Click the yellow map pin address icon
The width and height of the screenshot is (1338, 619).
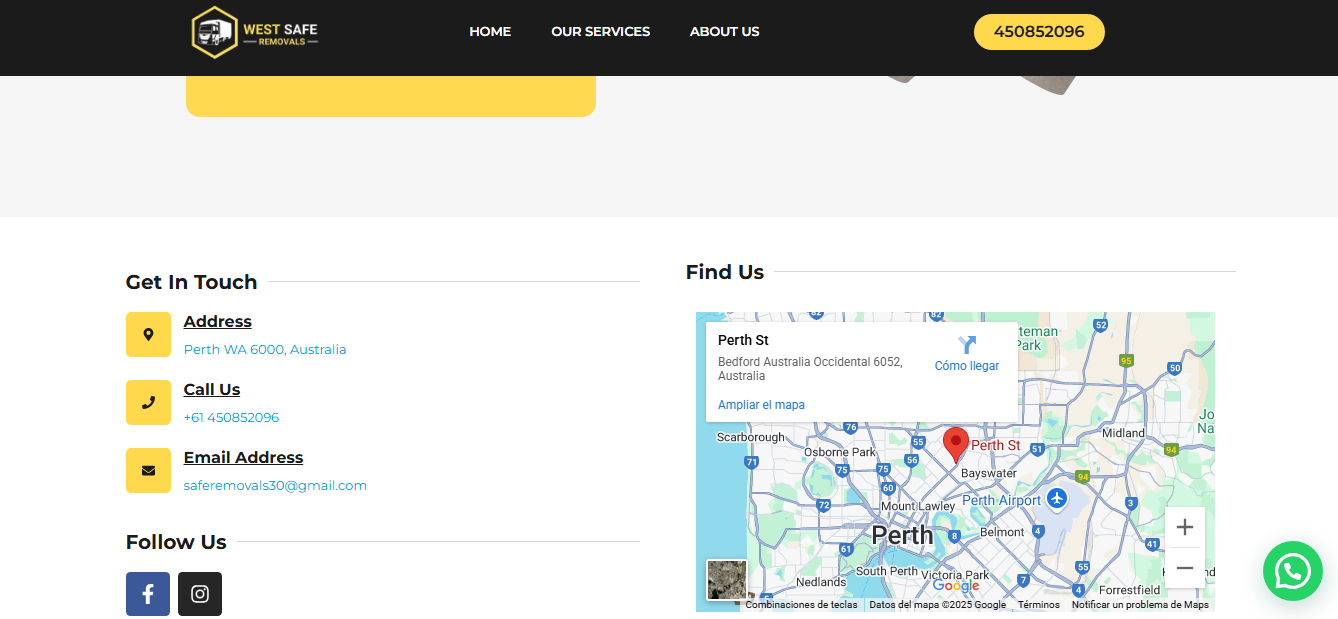148,334
